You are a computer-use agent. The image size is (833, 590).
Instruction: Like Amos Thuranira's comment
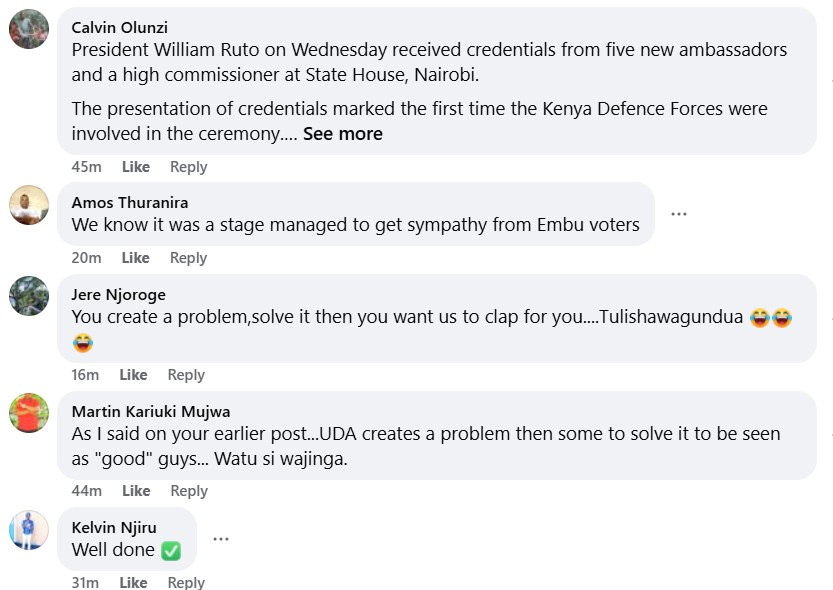(136, 258)
